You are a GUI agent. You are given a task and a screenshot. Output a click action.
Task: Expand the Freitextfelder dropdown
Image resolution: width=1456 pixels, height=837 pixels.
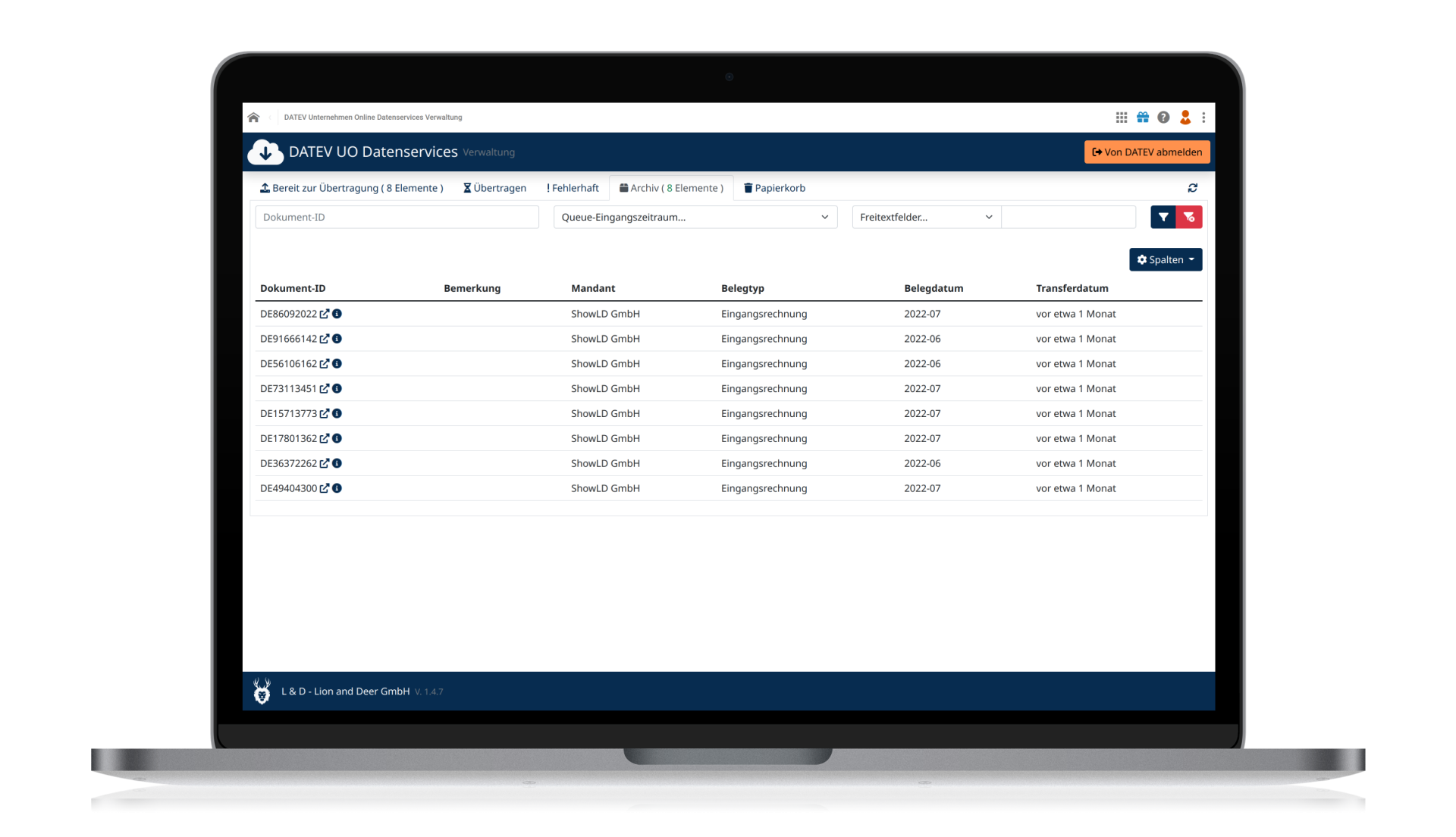point(927,218)
